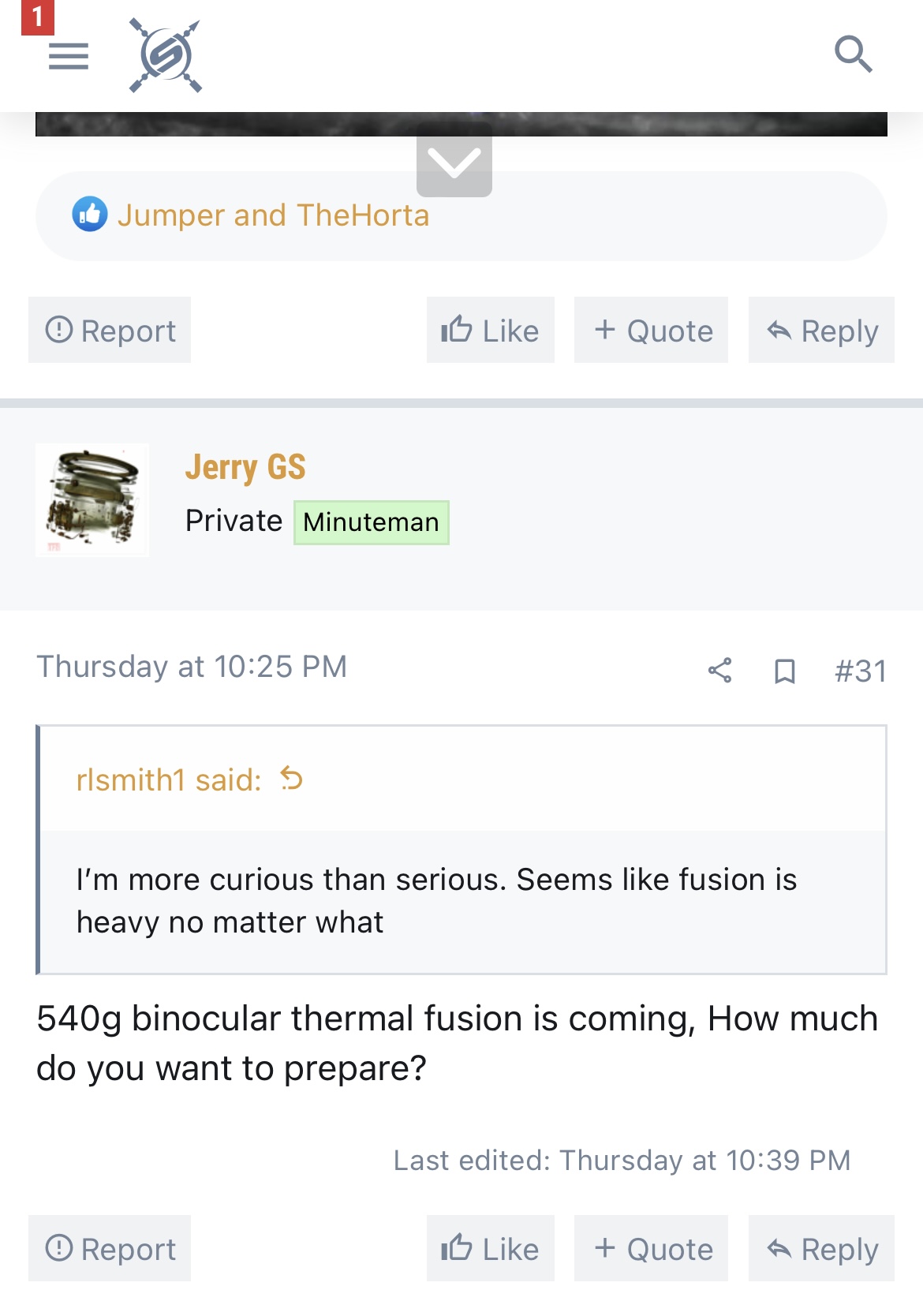Expand the collapsed image with chevron
923x1316 pixels.
[x=454, y=160]
